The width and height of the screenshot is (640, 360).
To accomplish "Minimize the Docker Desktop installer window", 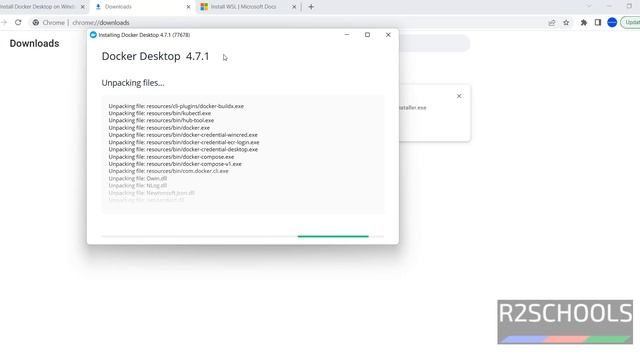I will 347,35.
